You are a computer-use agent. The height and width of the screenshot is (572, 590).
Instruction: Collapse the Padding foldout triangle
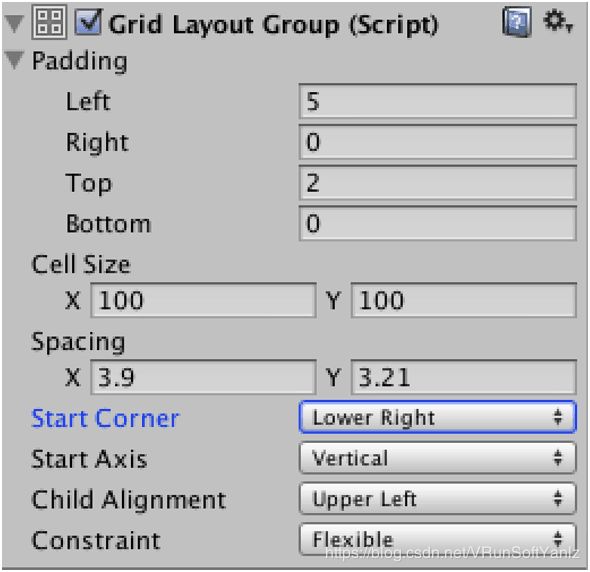point(15,60)
